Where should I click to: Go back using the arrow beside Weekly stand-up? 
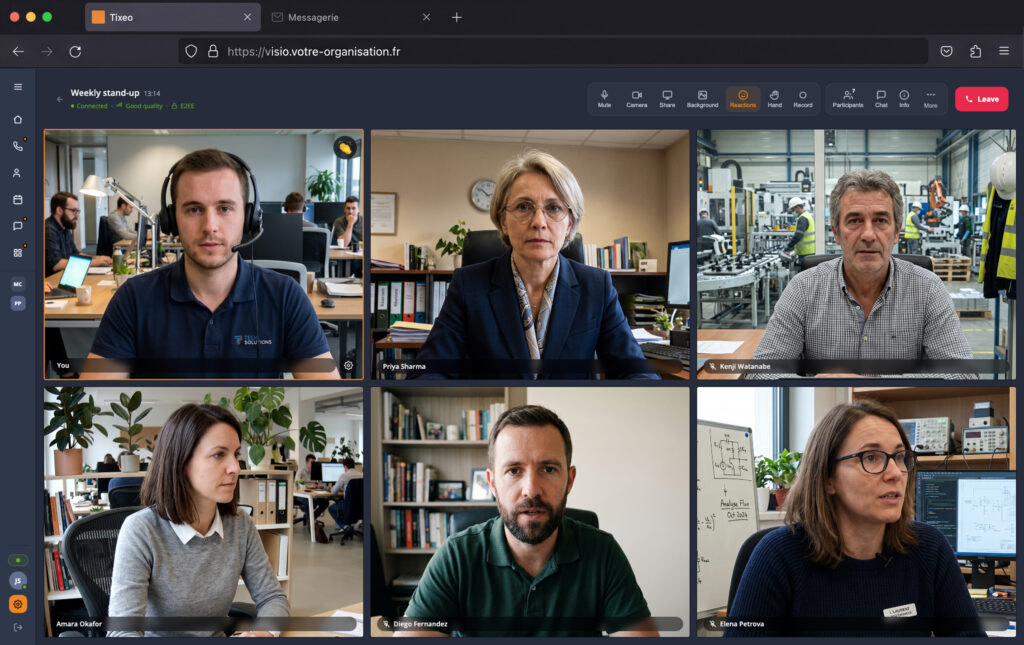pyautogui.click(x=59, y=99)
